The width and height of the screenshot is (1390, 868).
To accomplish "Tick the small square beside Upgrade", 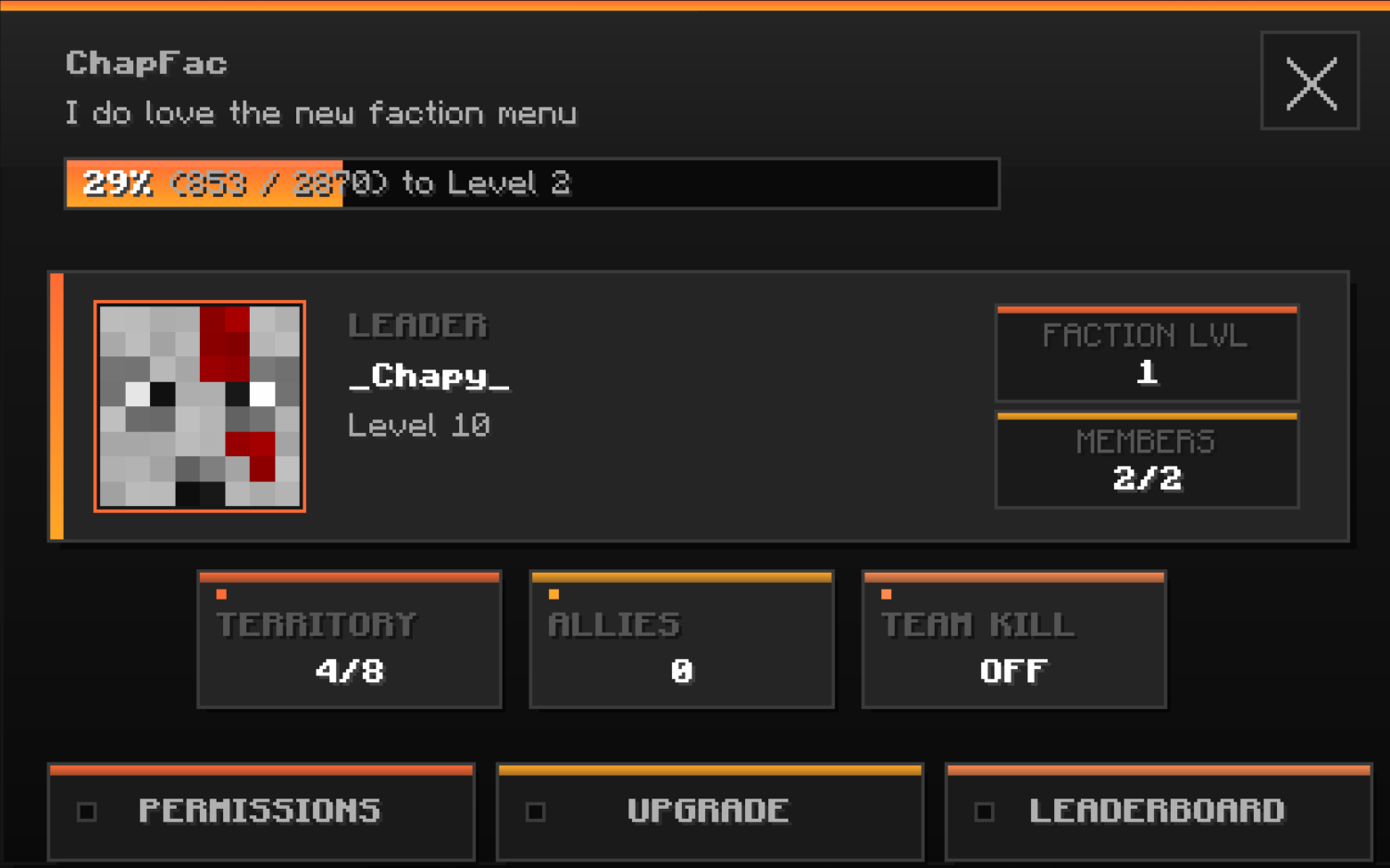I will pyautogui.click(x=535, y=812).
